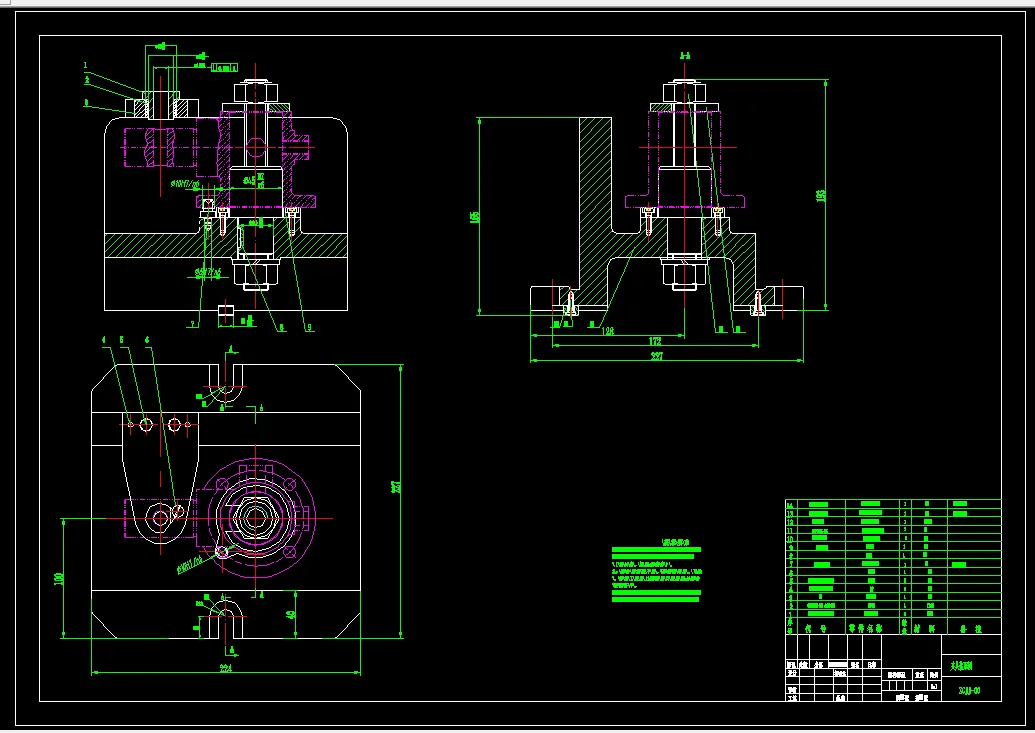Select the vertical 227 dimension beside plan view
1035x733 pixels.
[x=396, y=487]
